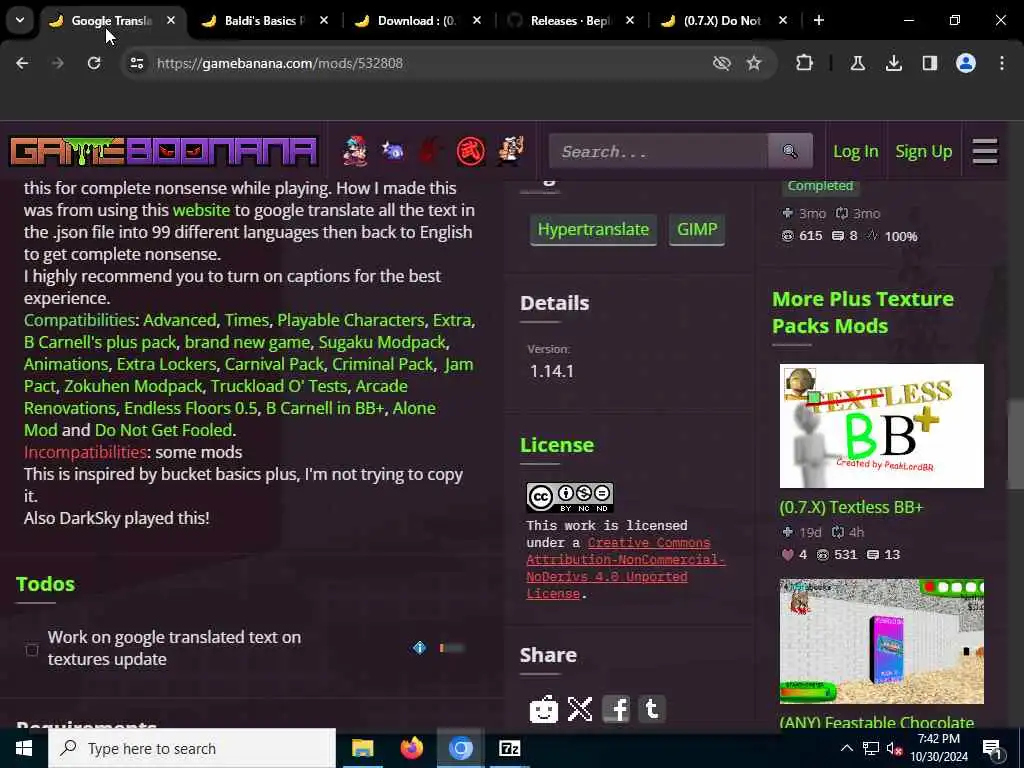This screenshot has height=768, width=1024.
Task: Open the Sign Up link
Action: point(923,152)
